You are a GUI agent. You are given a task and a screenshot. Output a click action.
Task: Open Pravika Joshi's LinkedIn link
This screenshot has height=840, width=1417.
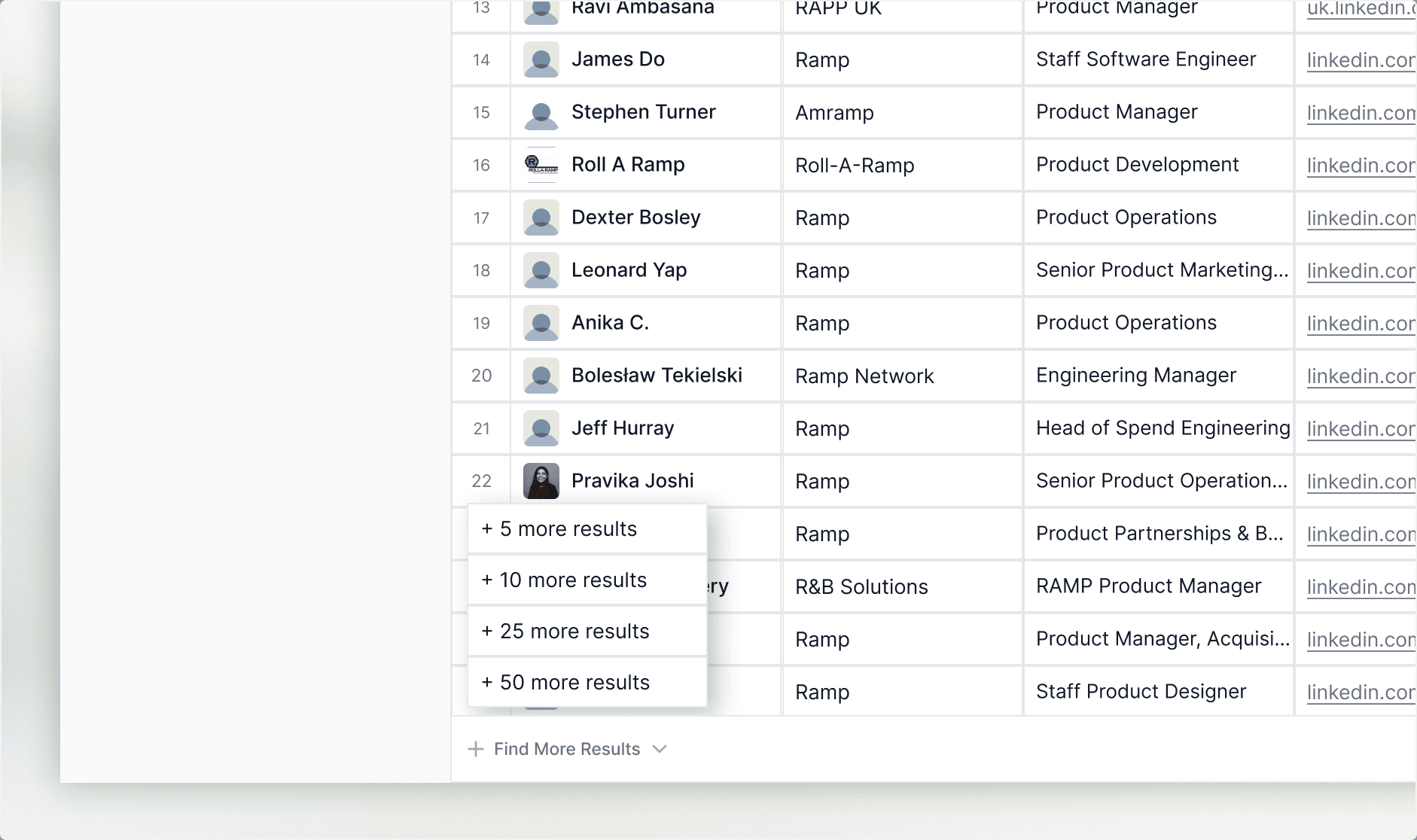point(1361,482)
